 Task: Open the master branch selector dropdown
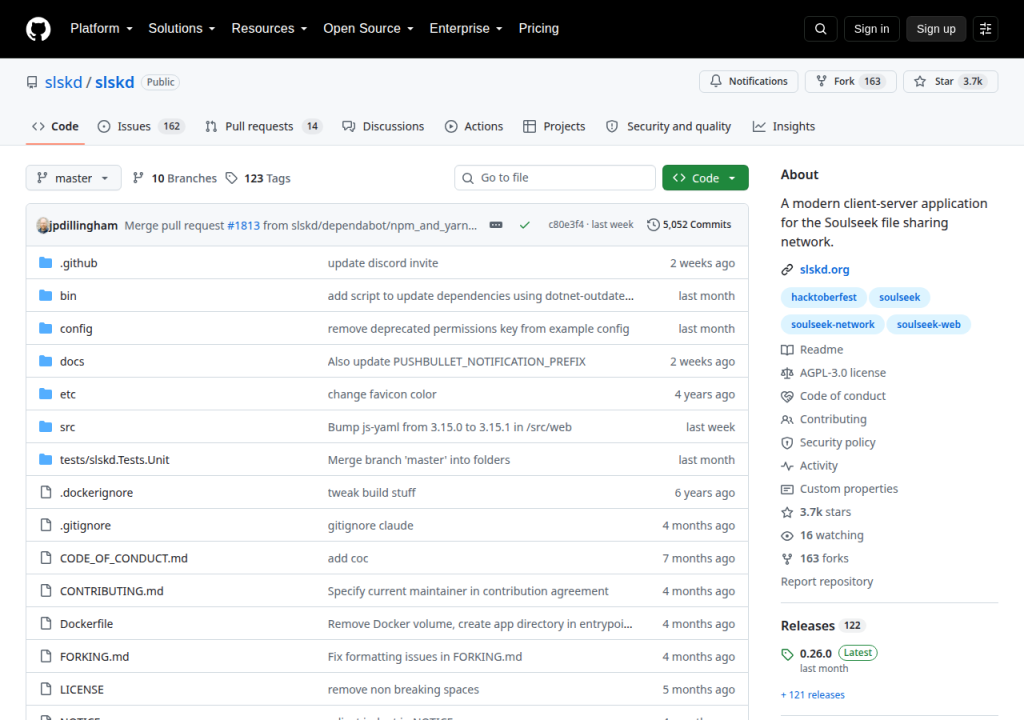click(73, 178)
